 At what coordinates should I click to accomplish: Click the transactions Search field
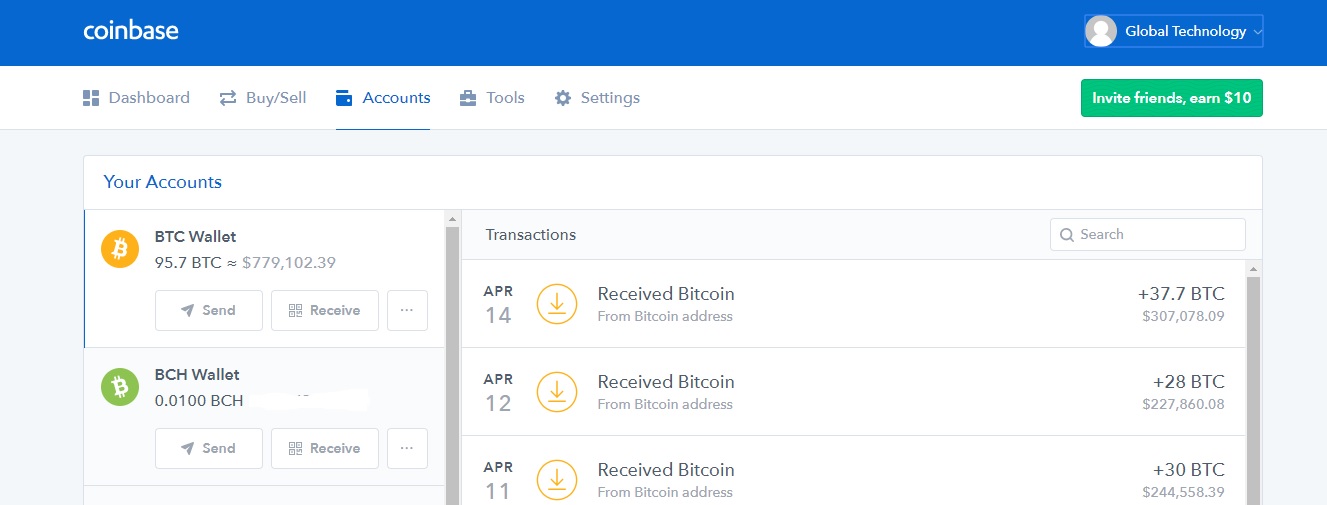(1148, 234)
